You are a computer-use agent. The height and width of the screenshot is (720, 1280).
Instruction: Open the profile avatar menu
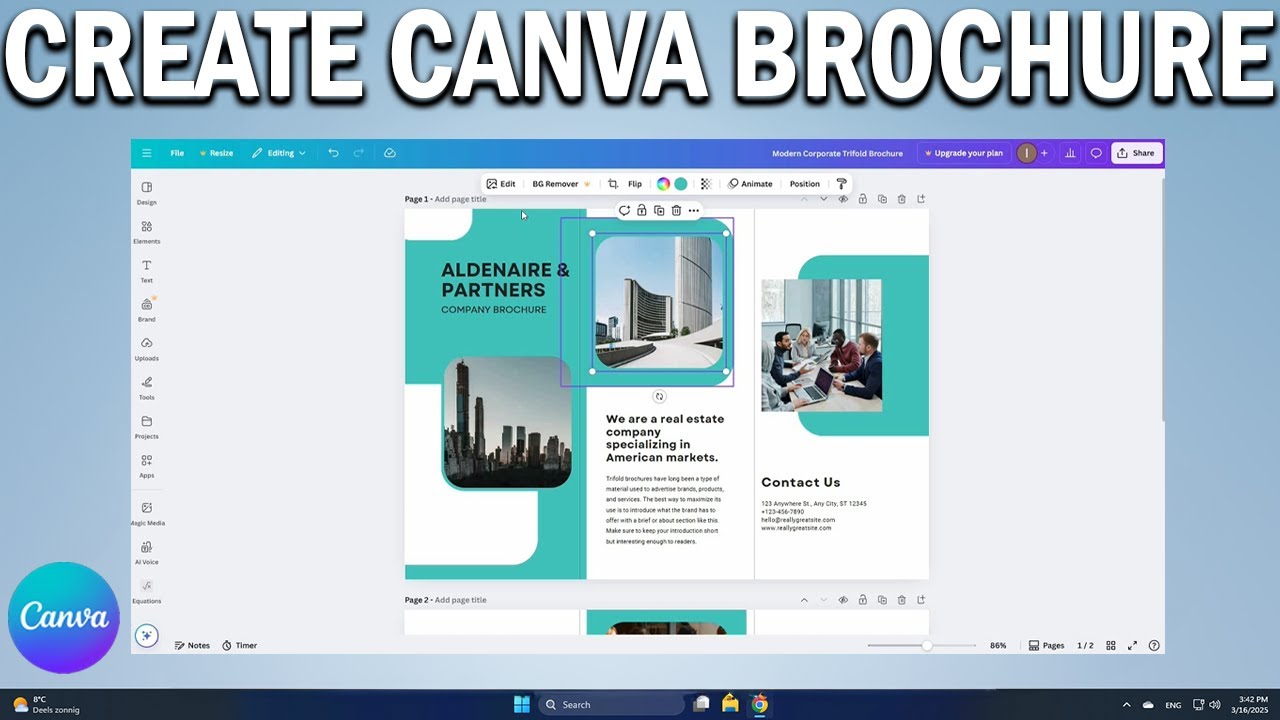[1026, 153]
